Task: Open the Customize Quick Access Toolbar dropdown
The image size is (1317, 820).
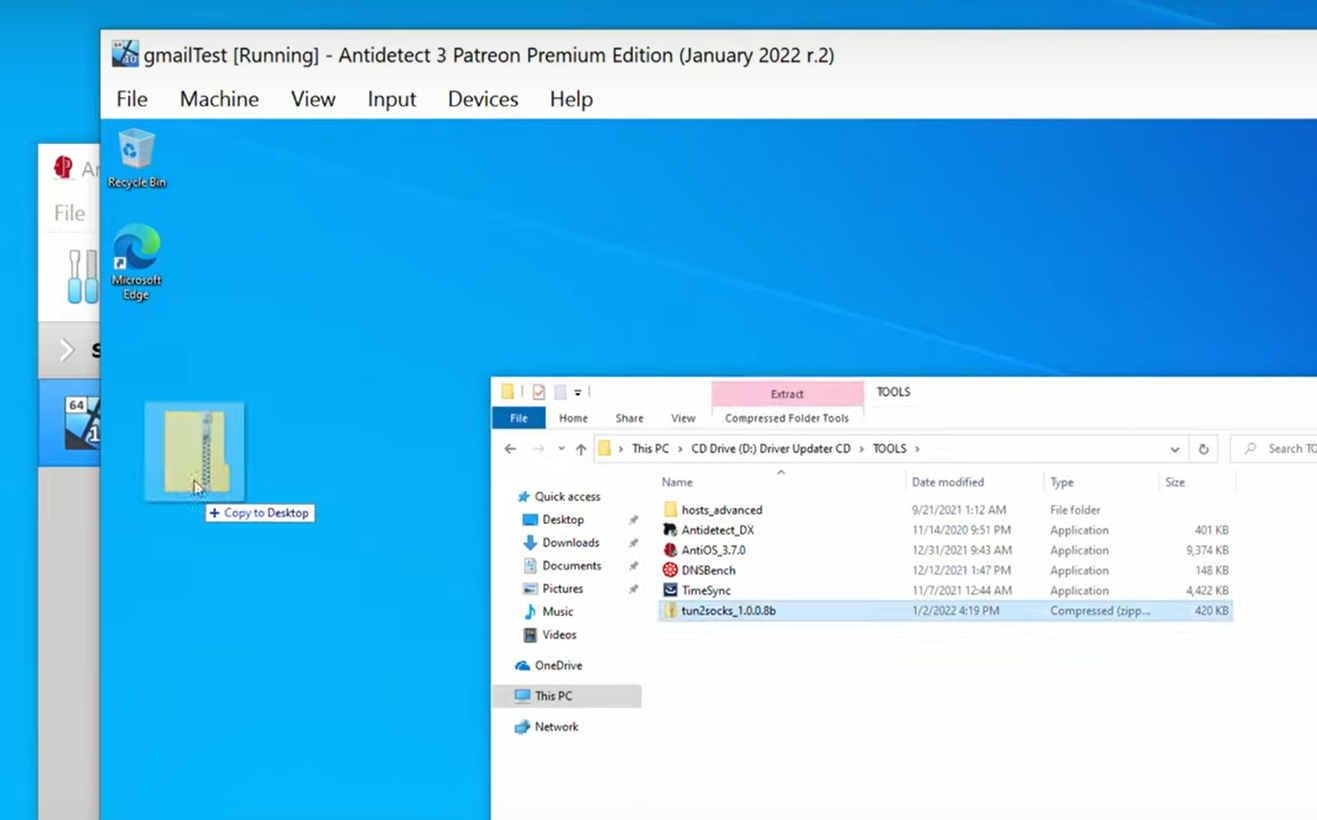Action: (577, 392)
